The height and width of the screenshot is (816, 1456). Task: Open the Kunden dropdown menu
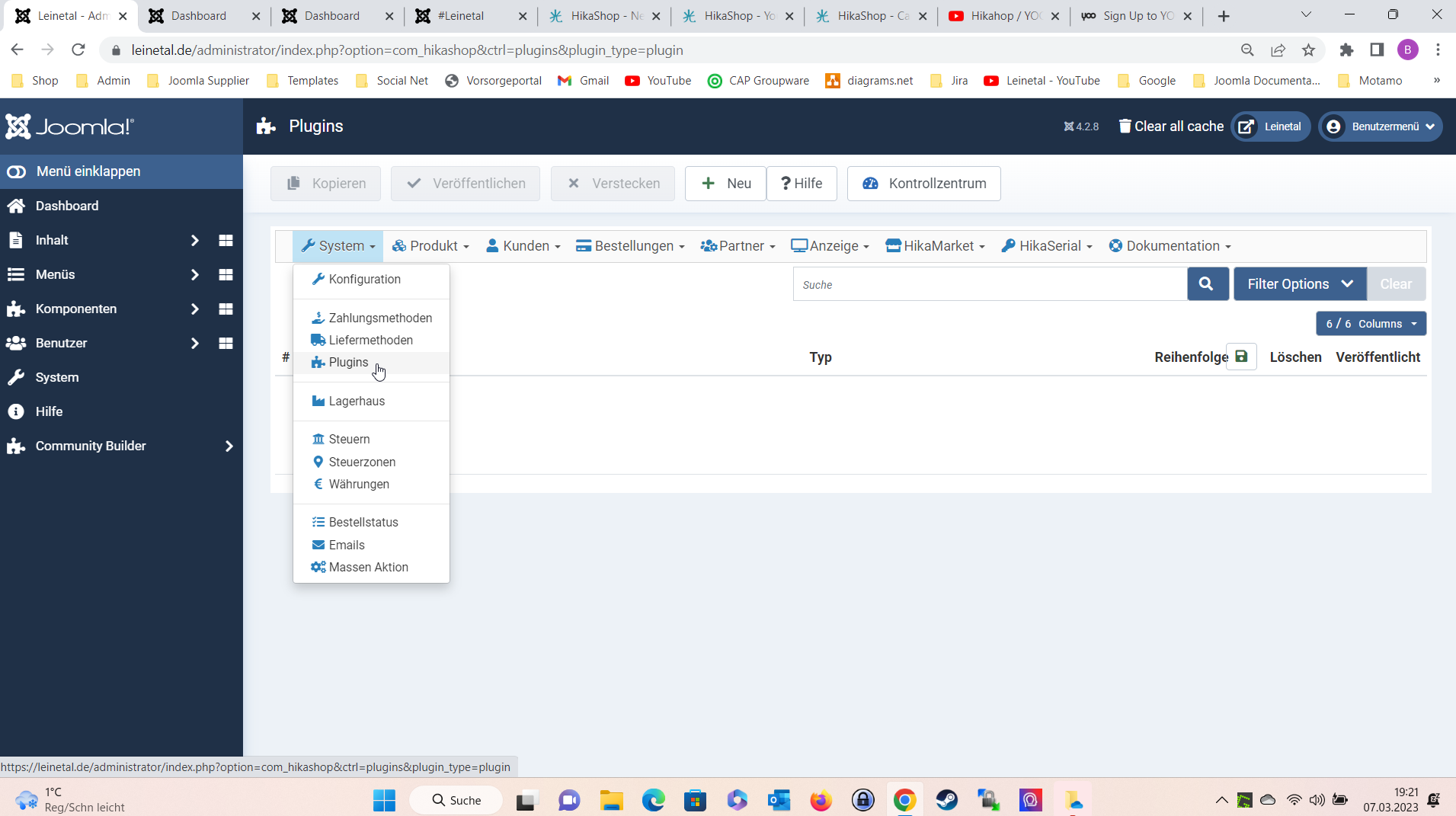click(x=523, y=246)
